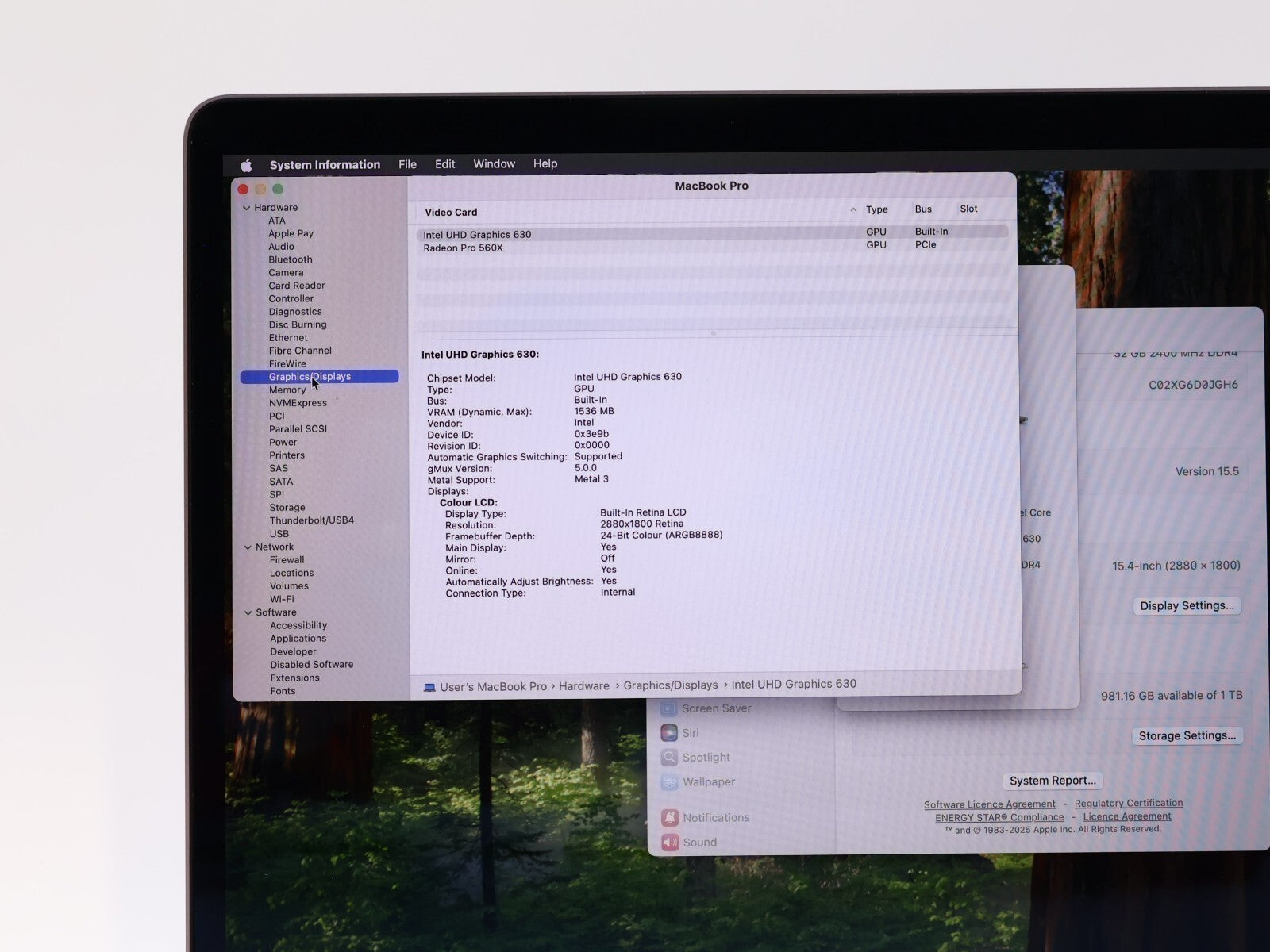
Task: Select Ethernet in the sidebar
Action: click(287, 337)
